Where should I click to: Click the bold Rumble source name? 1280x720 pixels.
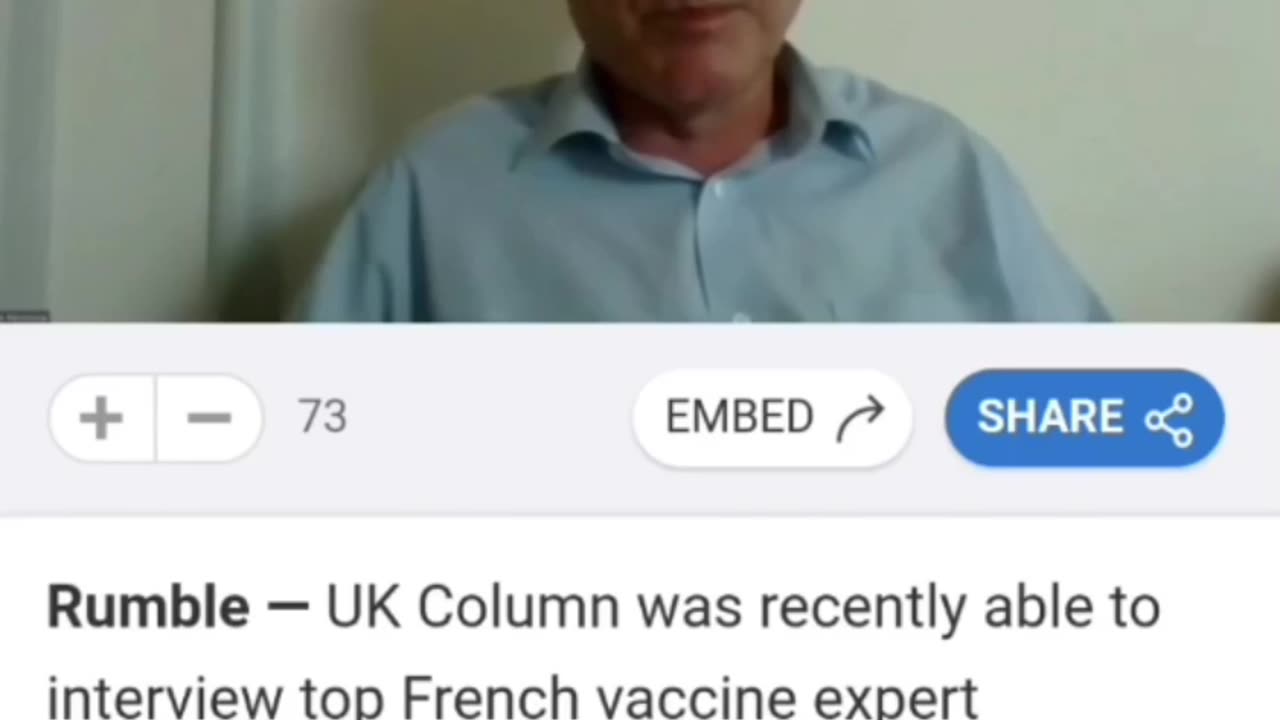[148, 607]
